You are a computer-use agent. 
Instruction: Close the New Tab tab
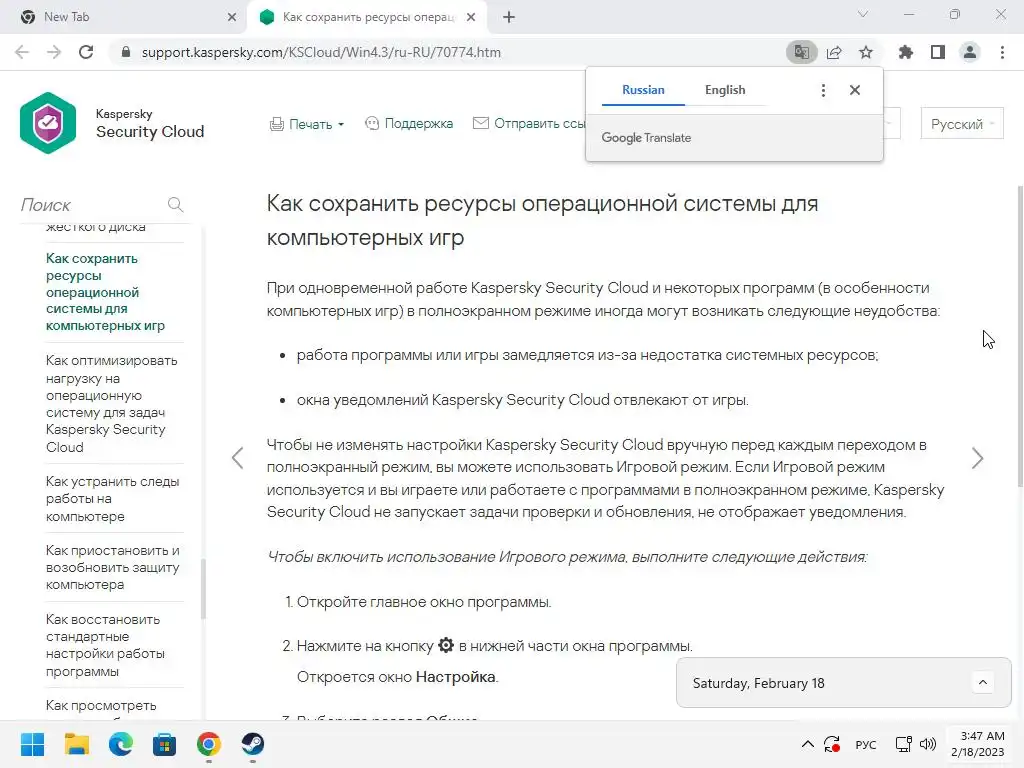pos(232,17)
